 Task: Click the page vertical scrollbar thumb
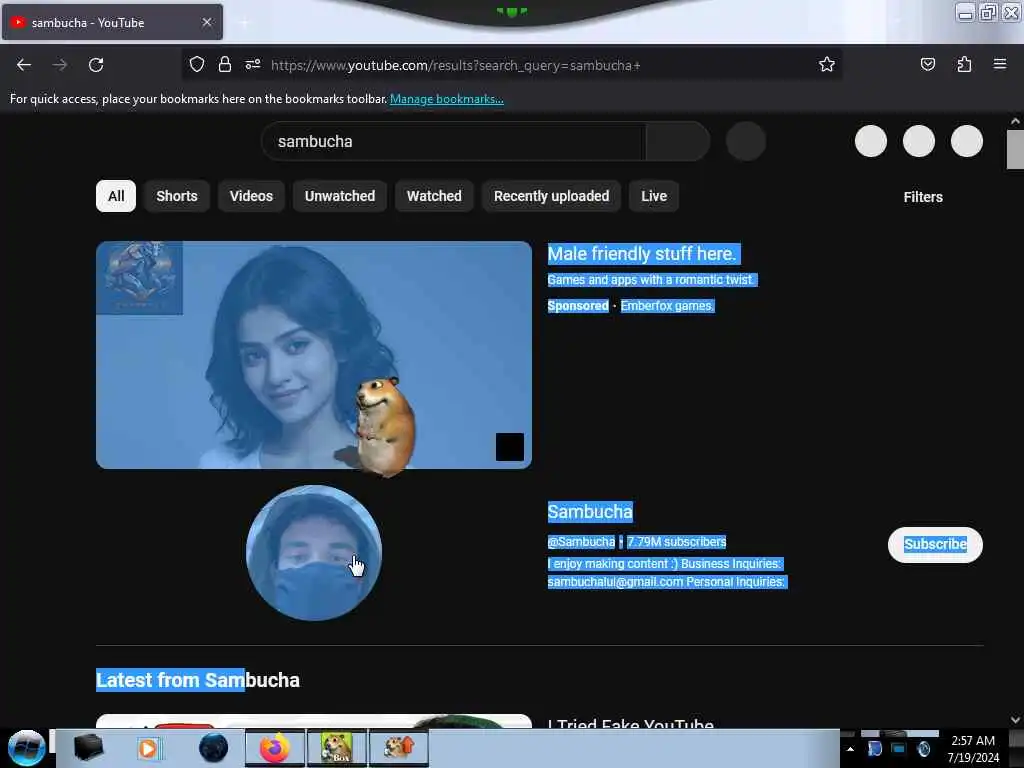pyautogui.click(x=1015, y=149)
